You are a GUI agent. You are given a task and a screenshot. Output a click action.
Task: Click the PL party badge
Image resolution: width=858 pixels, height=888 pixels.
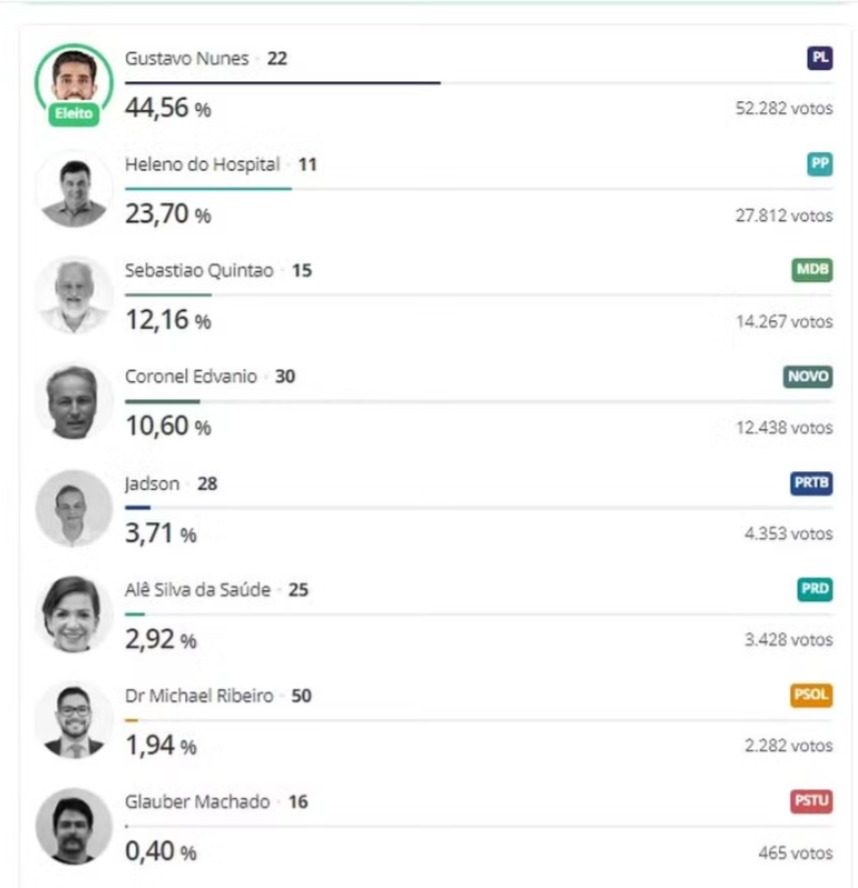[819, 58]
